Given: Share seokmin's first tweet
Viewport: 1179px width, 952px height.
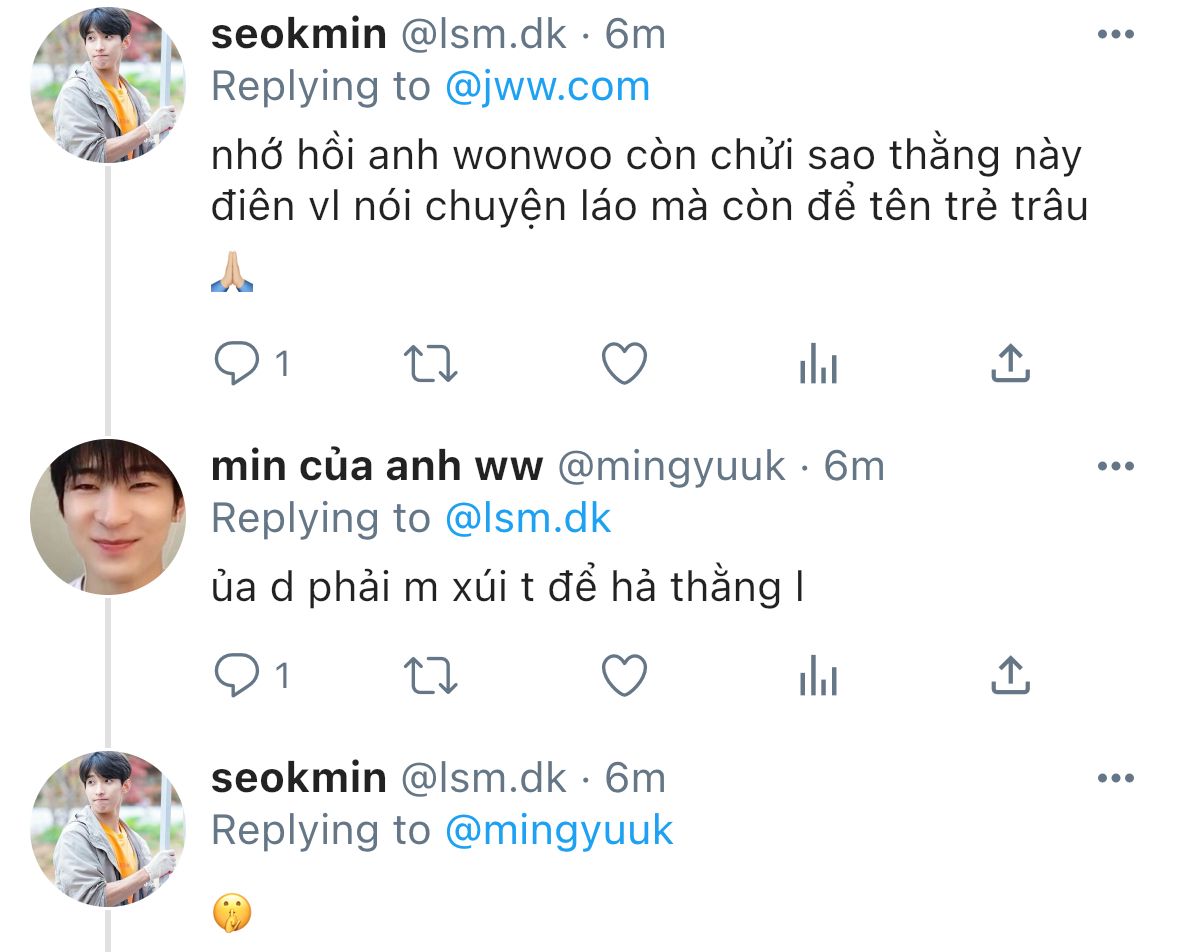Looking at the screenshot, I should pos(1010,363).
